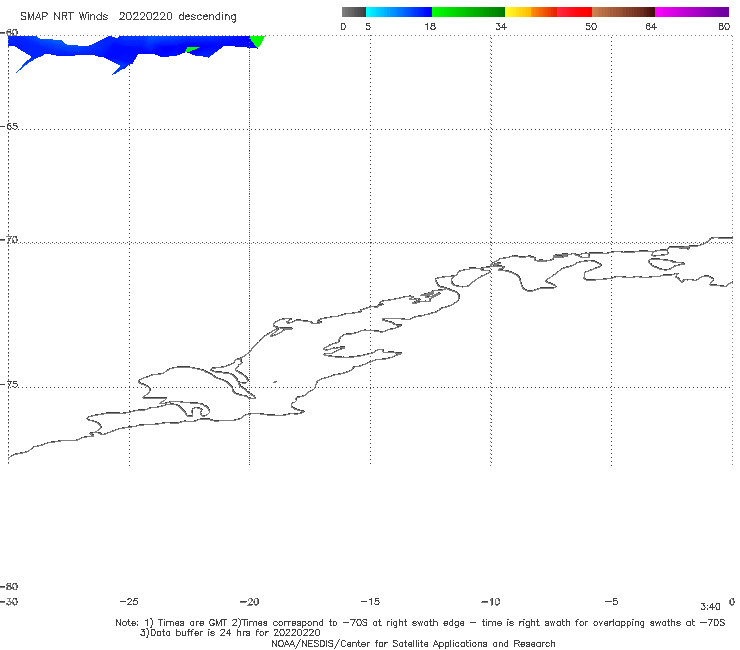Click the swath time label '3:40'
The height and width of the screenshot is (650, 740).
(x=710, y=607)
